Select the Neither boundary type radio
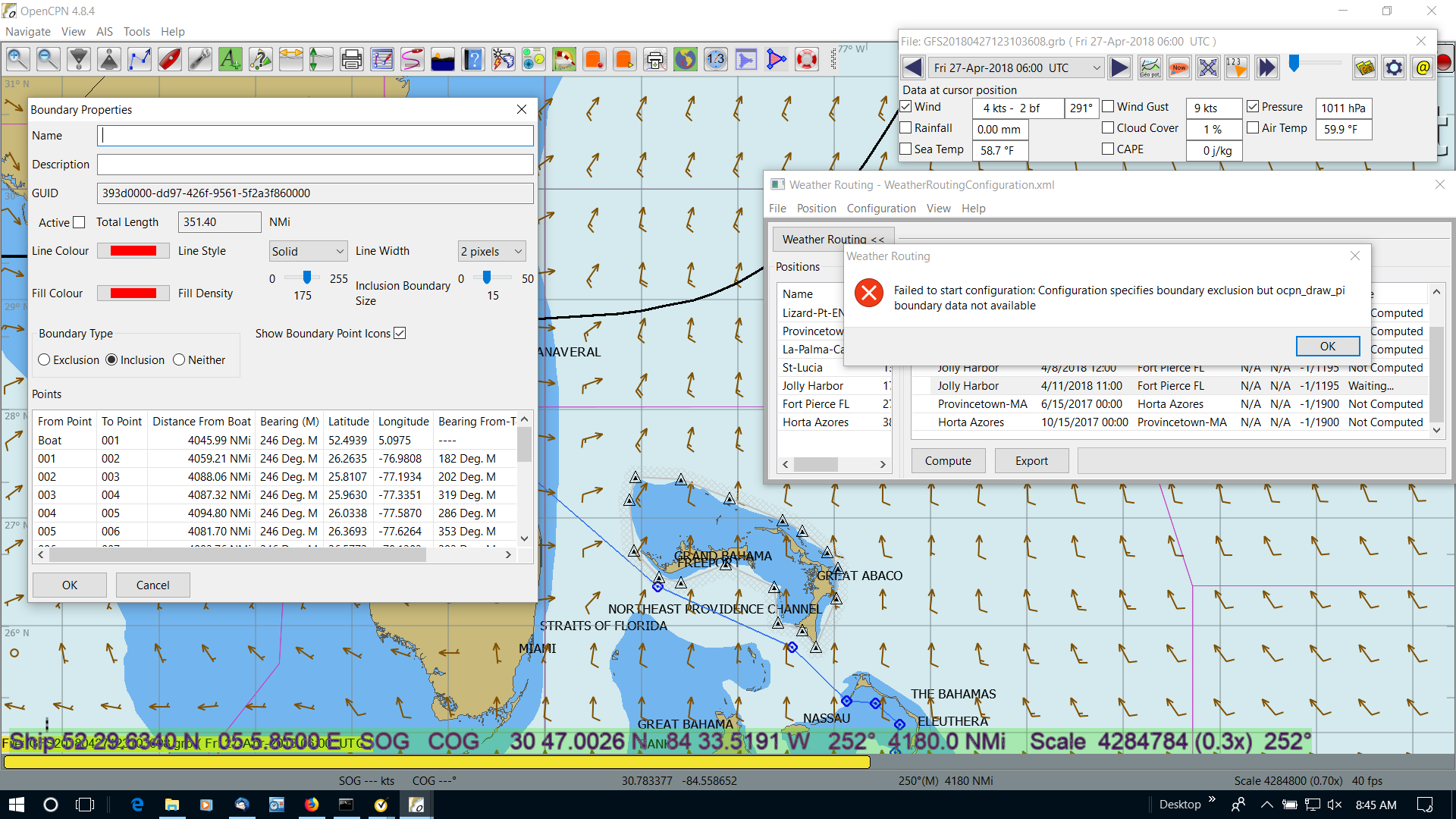 [x=179, y=359]
